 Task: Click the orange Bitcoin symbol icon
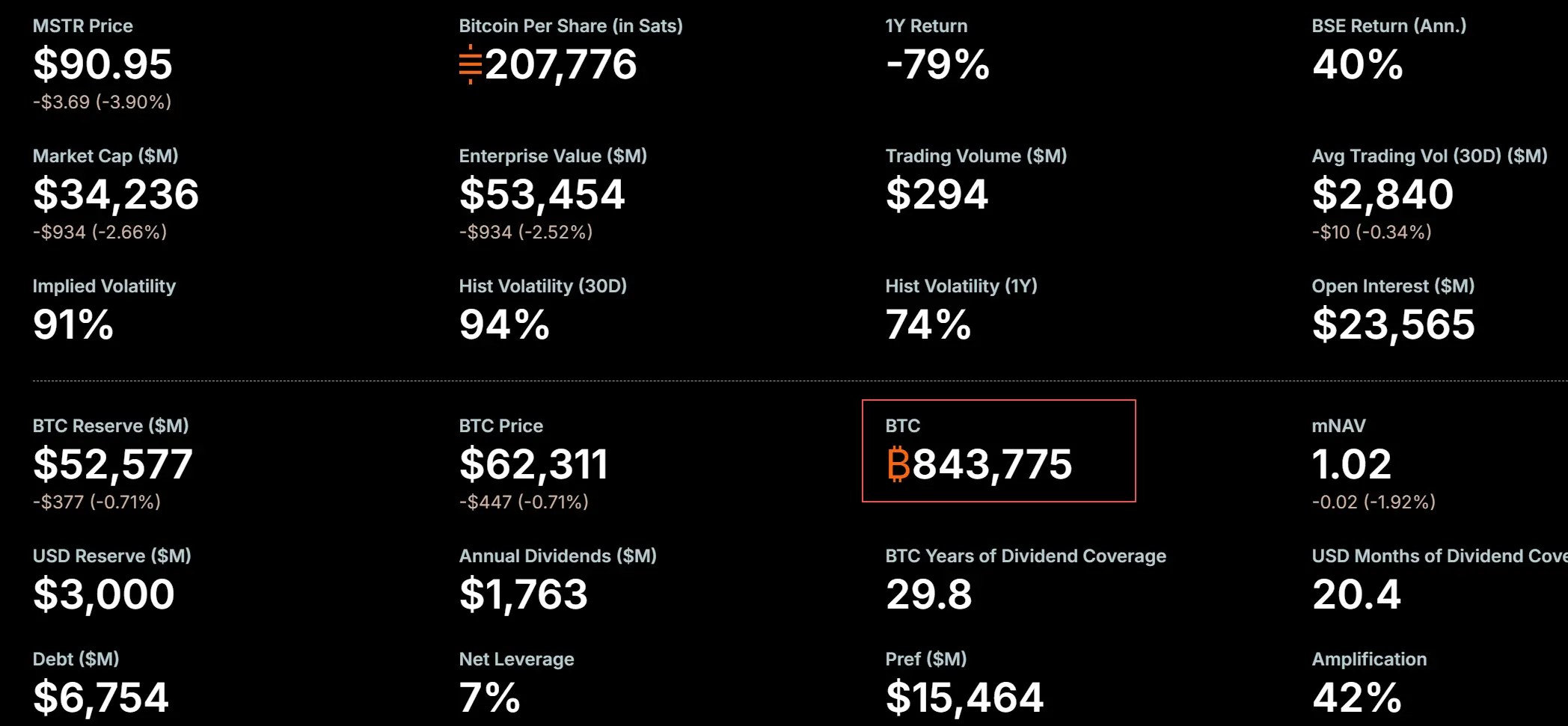tap(898, 464)
